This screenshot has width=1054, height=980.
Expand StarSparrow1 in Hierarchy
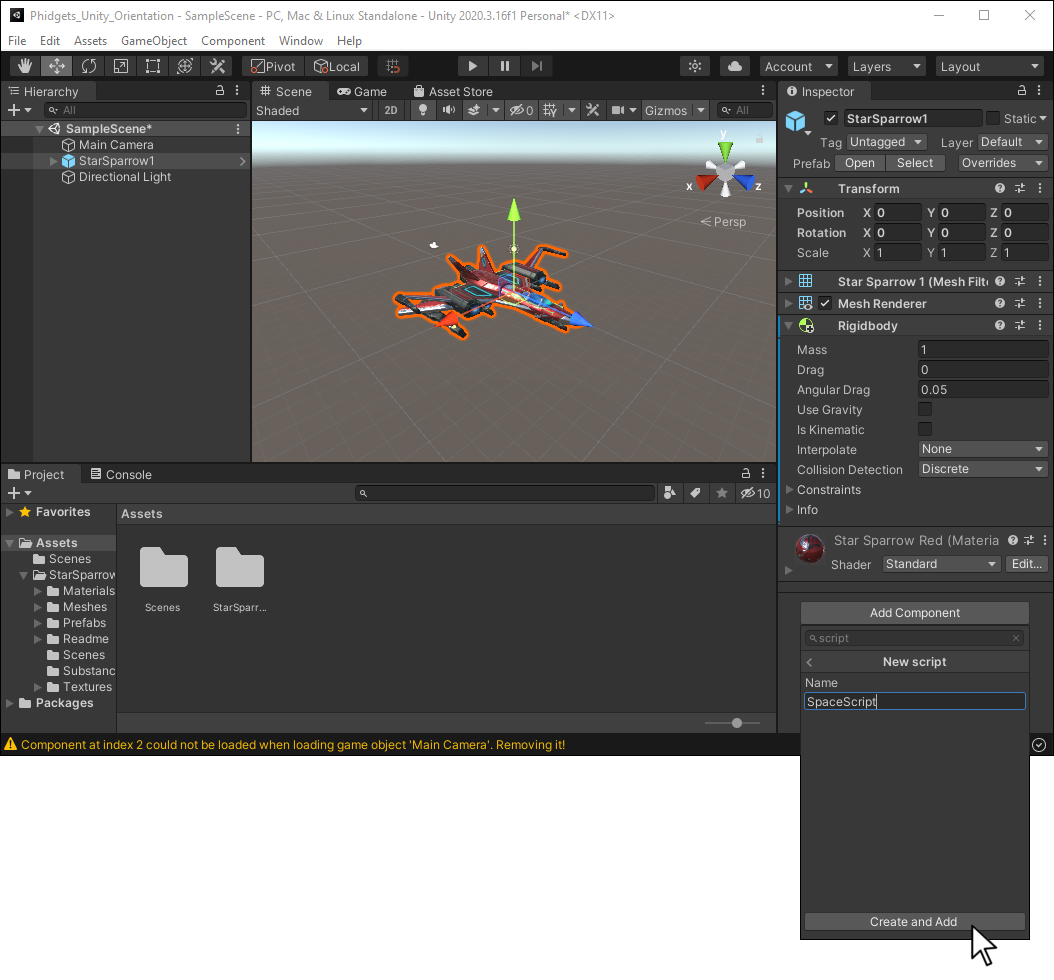[x=53, y=161]
